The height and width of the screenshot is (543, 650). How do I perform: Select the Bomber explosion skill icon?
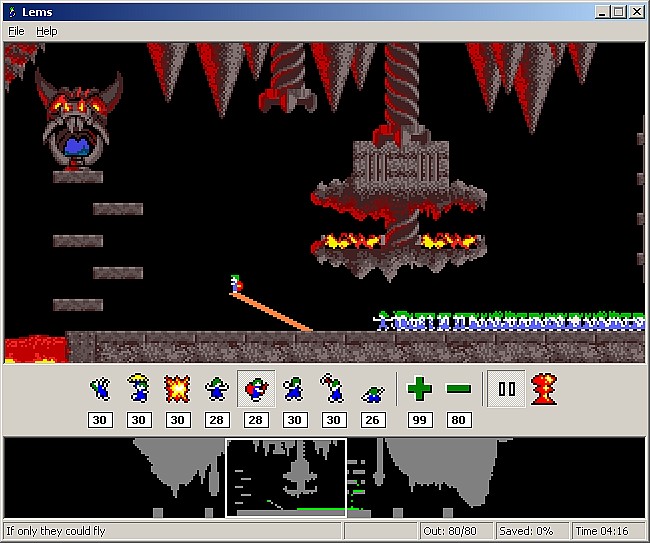coord(177,388)
